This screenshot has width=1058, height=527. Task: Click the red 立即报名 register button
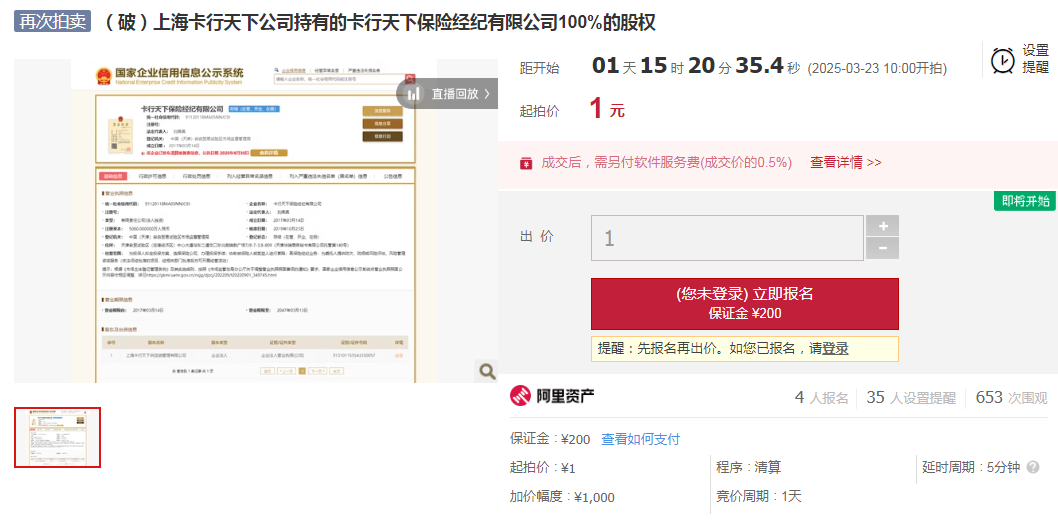pyautogui.click(x=745, y=303)
